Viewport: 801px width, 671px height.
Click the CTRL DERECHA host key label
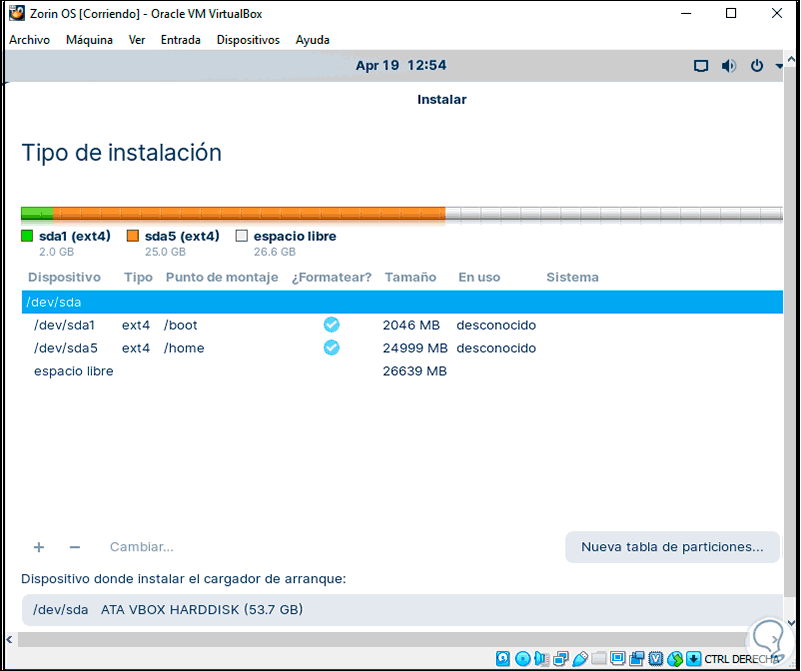pos(742,659)
